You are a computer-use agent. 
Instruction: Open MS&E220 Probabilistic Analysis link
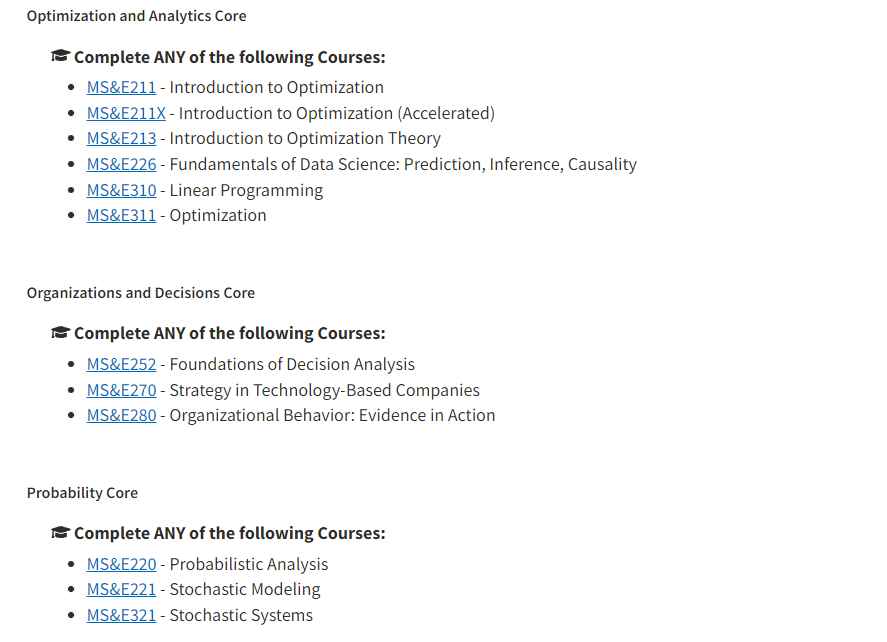point(121,565)
